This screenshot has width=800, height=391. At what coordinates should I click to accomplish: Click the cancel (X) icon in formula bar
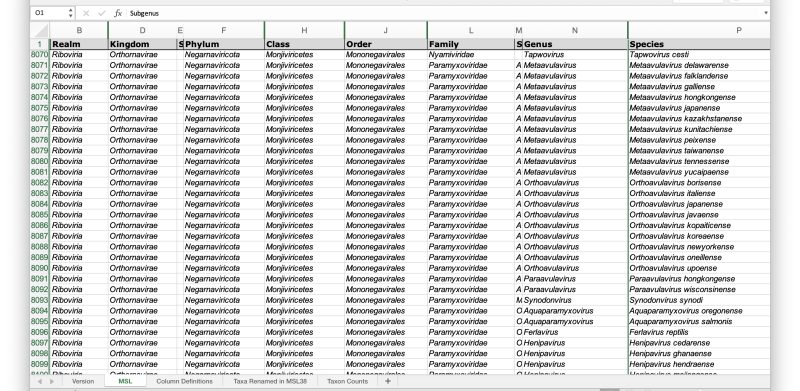86,13
